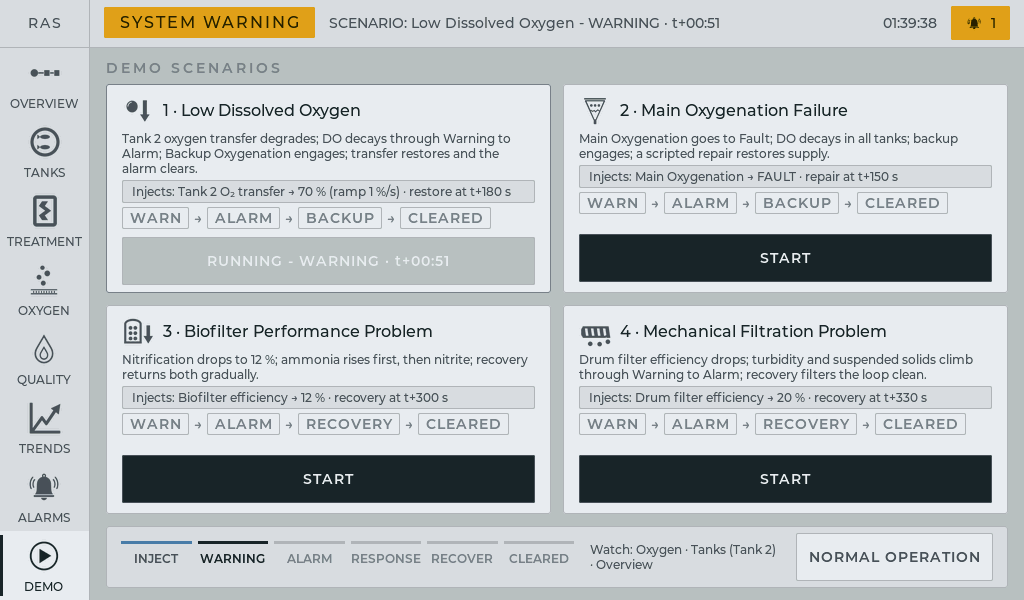Screen dimensions: 1024x600
Task: Open the Treatment section icon
Action: pyautogui.click(x=44, y=211)
